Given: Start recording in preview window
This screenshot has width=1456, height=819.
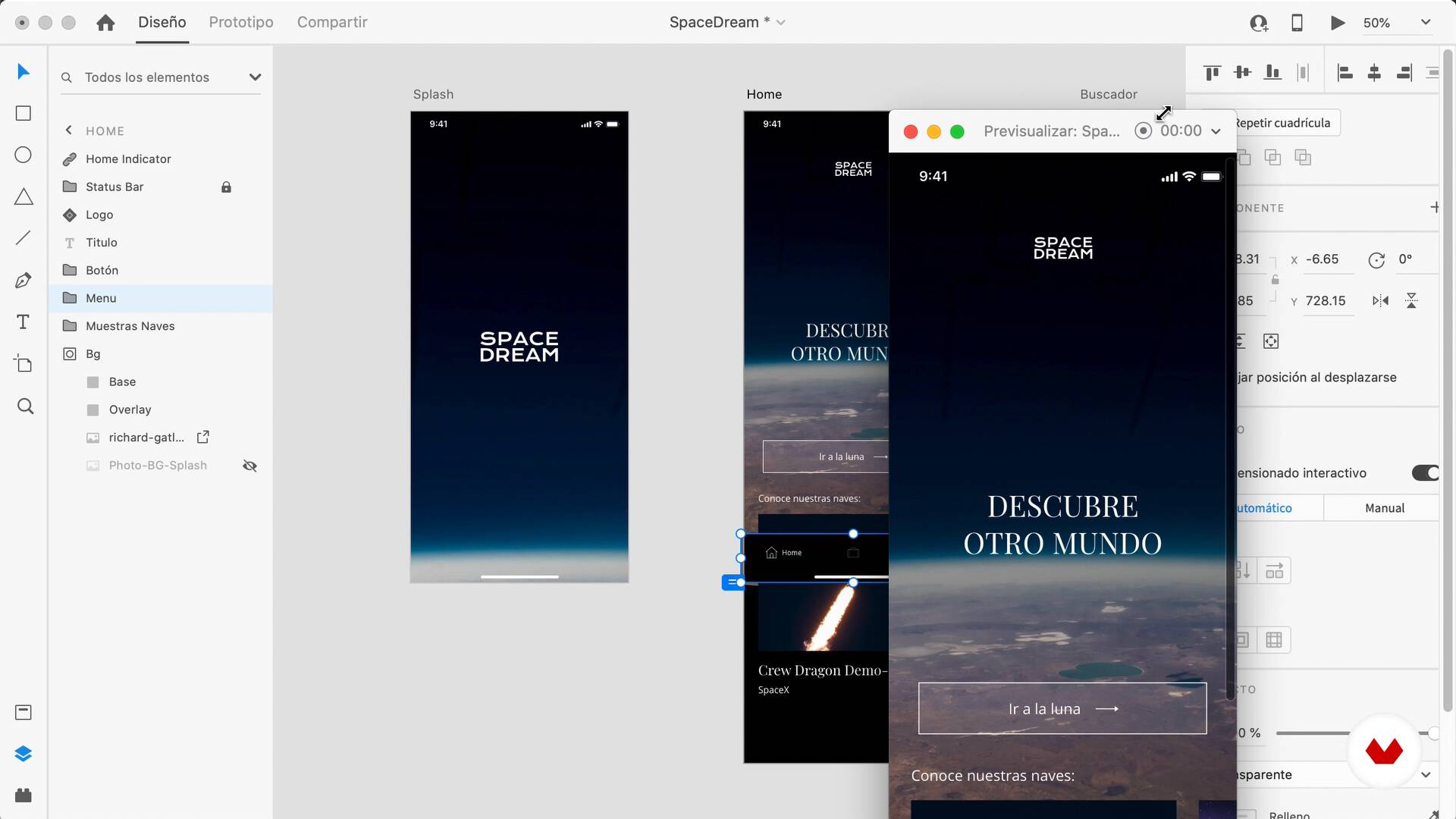Looking at the screenshot, I should click(x=1143, y=131).
